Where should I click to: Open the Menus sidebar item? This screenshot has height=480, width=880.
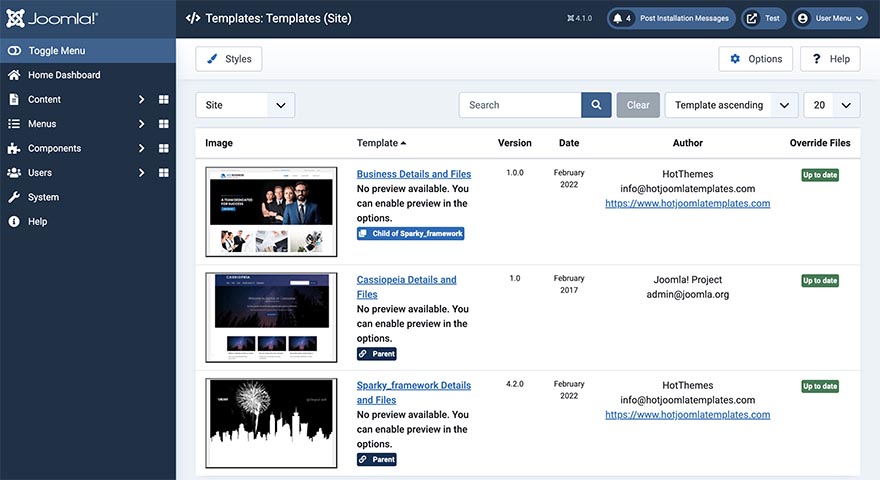42,124
